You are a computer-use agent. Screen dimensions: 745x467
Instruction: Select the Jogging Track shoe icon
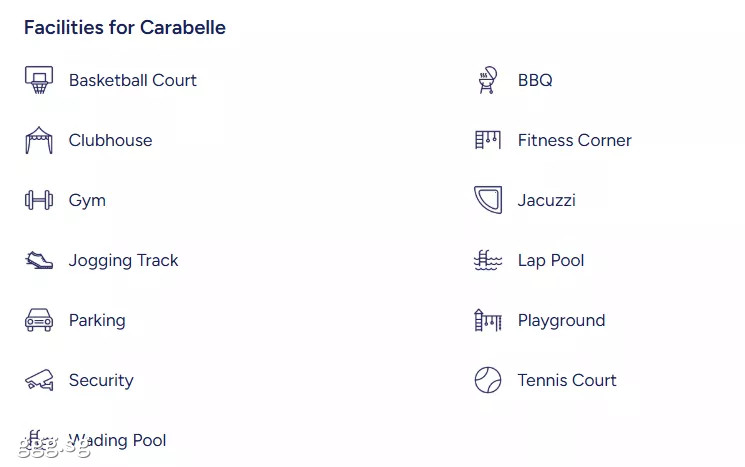[x=39, y=260]
